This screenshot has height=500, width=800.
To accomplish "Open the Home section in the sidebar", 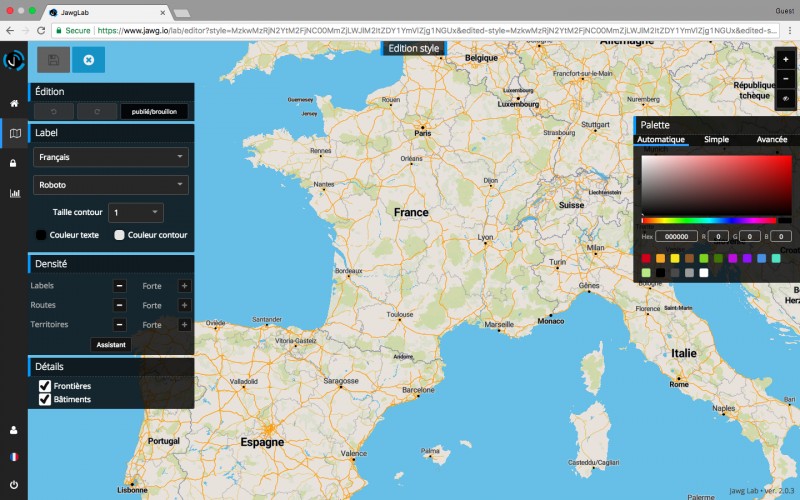I will [x=14, y=103].
